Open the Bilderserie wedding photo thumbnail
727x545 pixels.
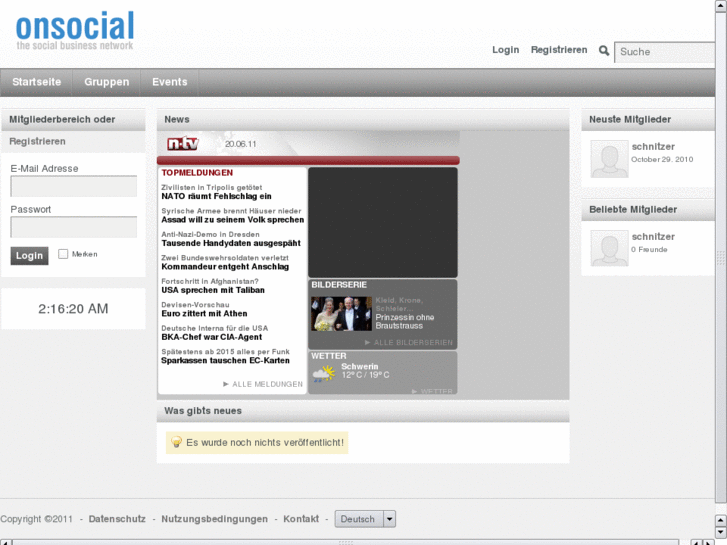point(341,314)
